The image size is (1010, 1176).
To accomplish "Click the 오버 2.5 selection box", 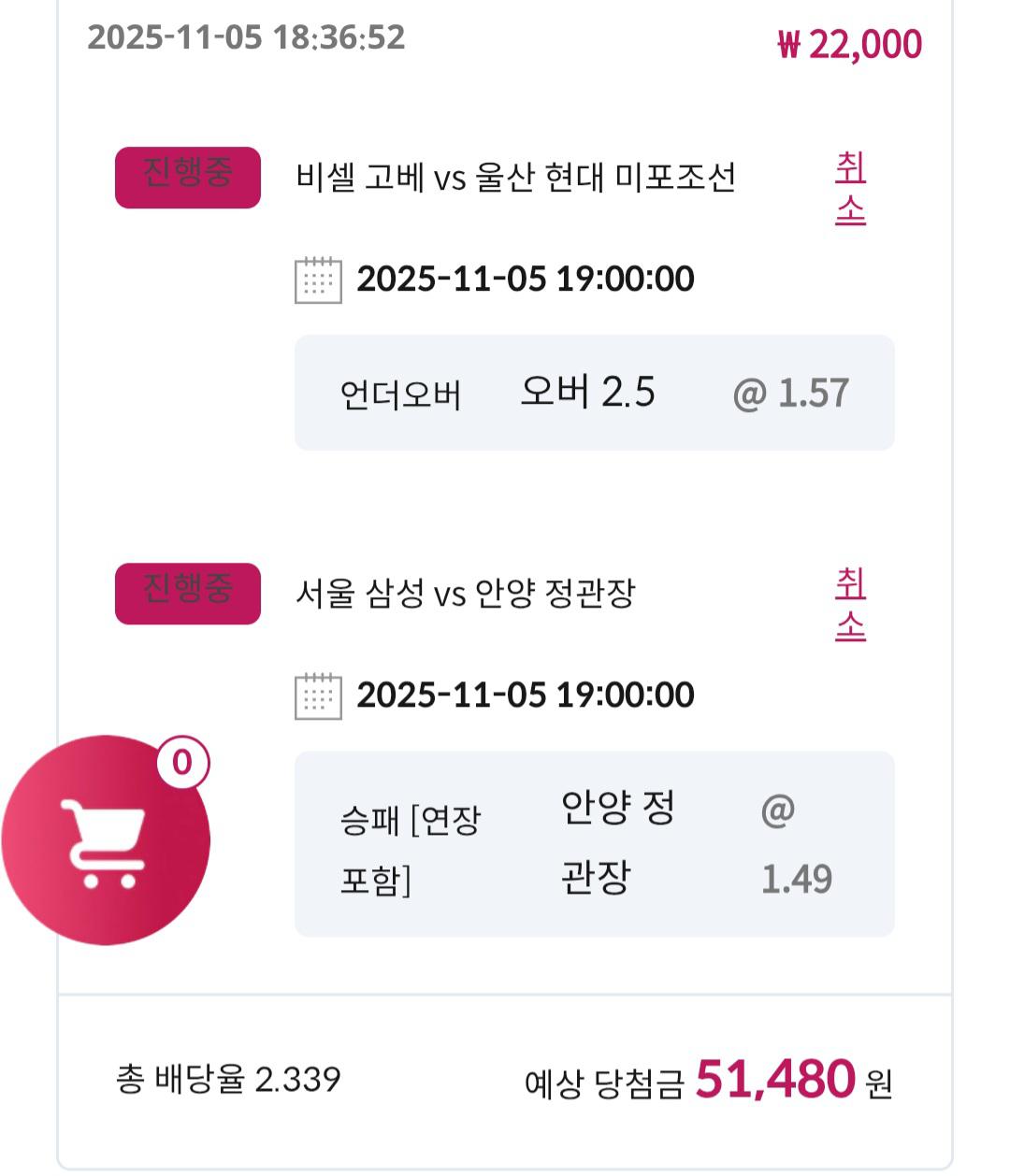I will tap(587, 392).
